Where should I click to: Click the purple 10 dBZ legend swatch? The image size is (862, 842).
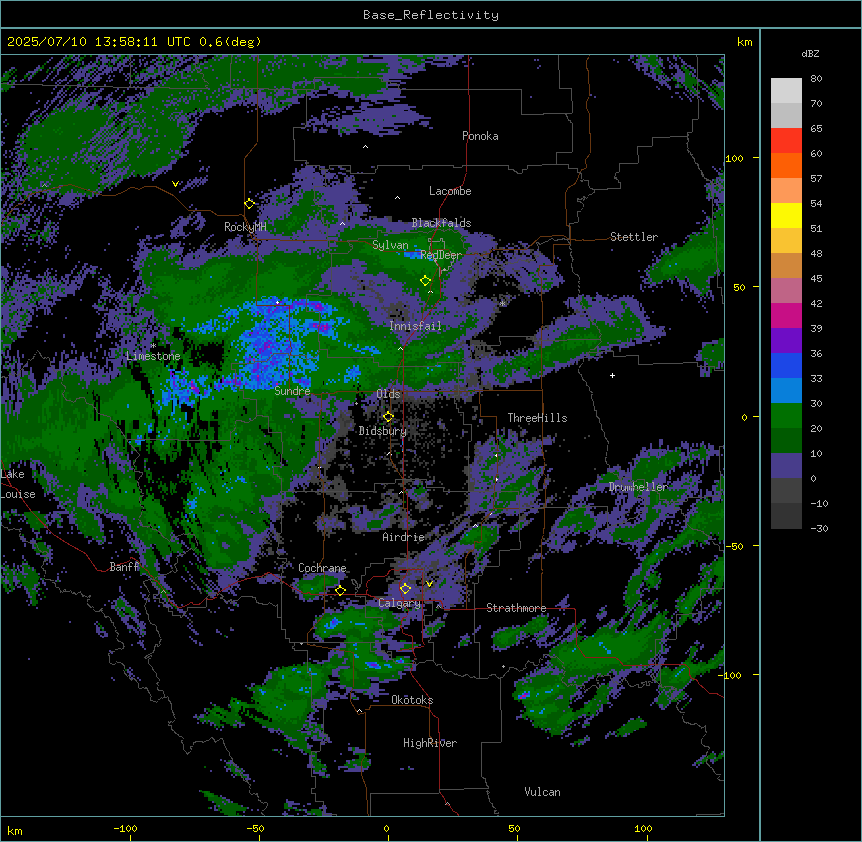tap(786, 466)
